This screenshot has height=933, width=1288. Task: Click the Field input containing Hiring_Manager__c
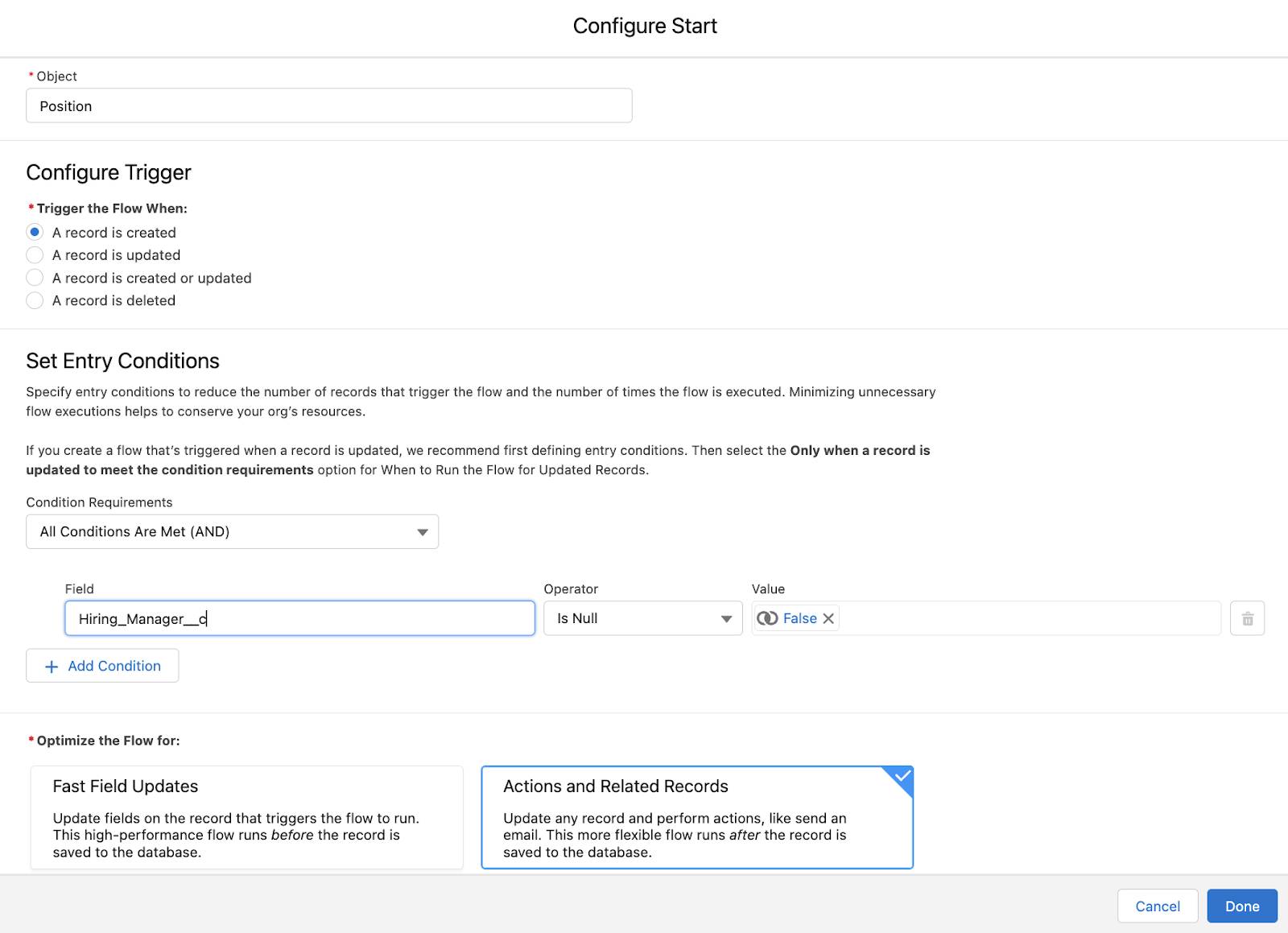[x=299, y=618]
